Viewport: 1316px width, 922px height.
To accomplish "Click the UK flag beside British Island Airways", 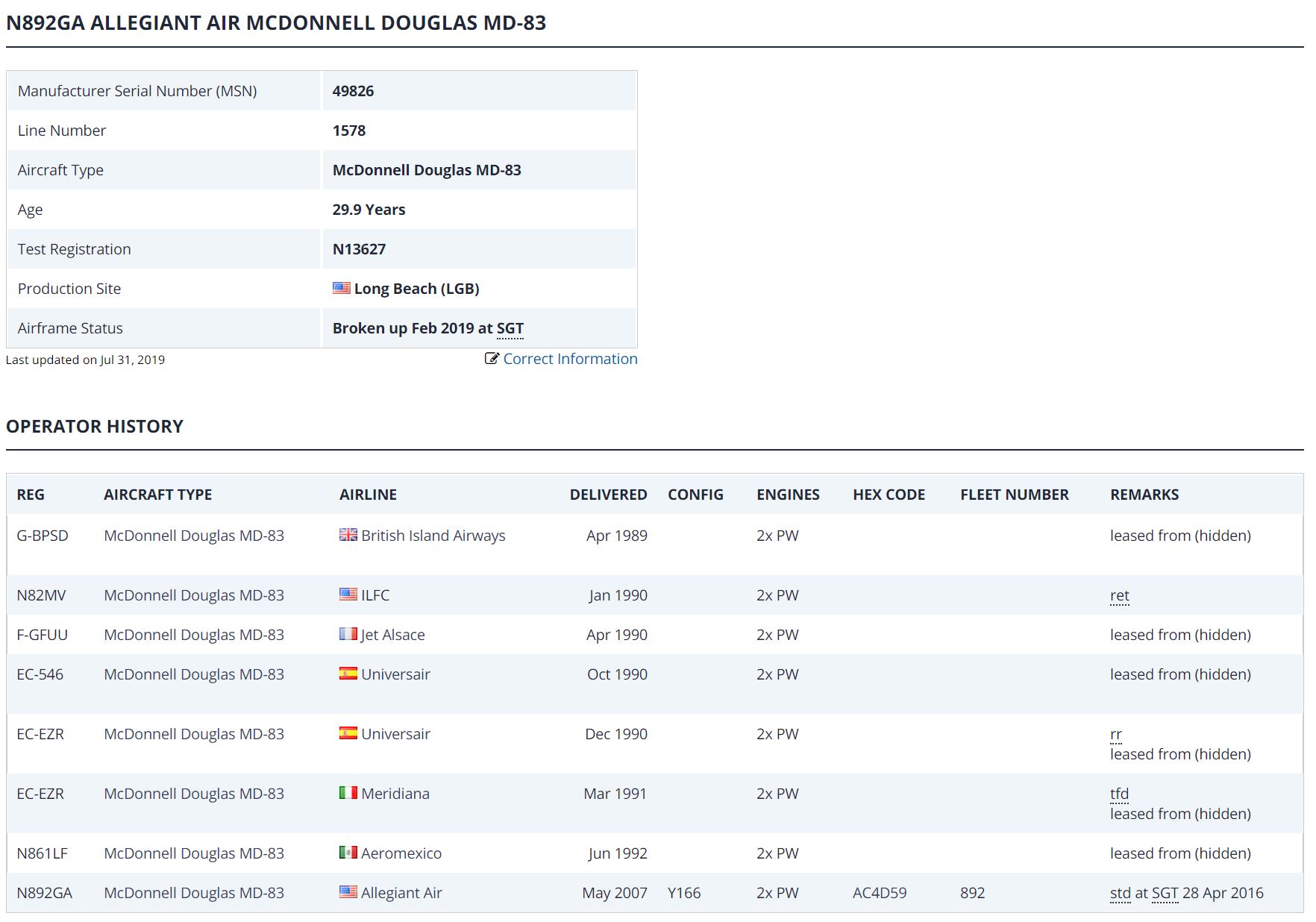I will [348, 535].
